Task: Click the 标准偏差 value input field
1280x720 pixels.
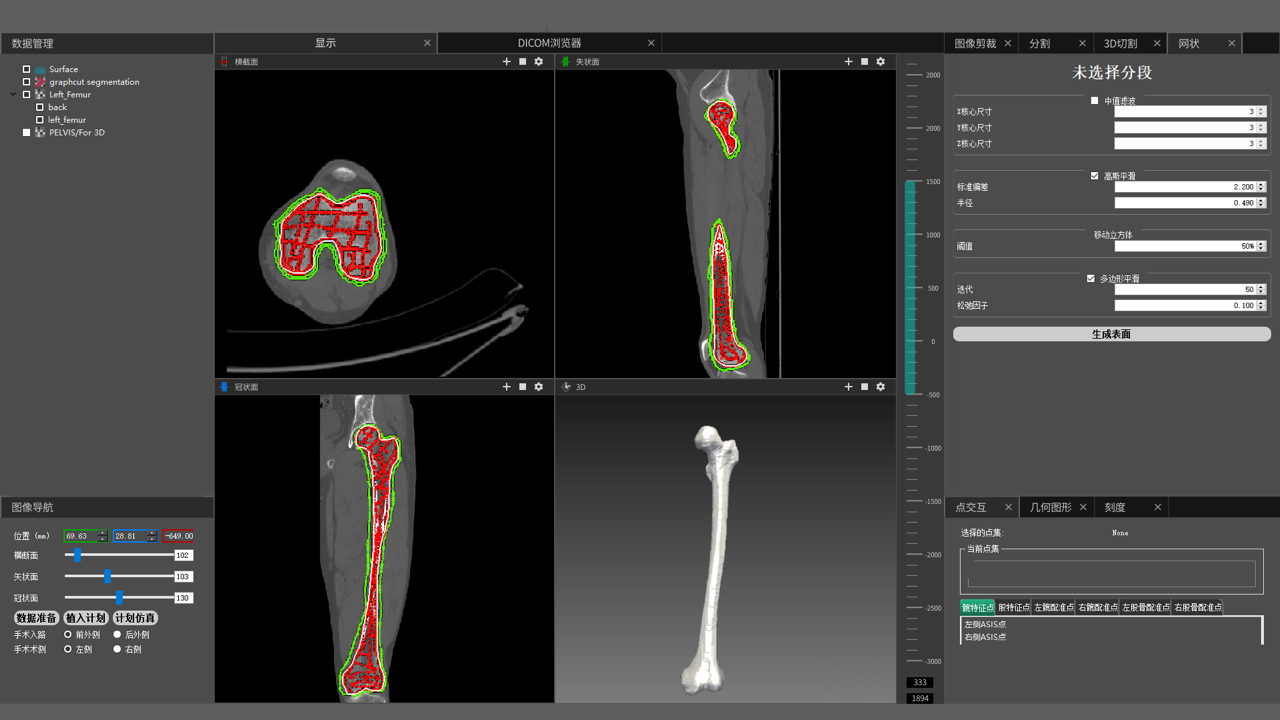Action: pyautogui.click(x=1184, y=187)
